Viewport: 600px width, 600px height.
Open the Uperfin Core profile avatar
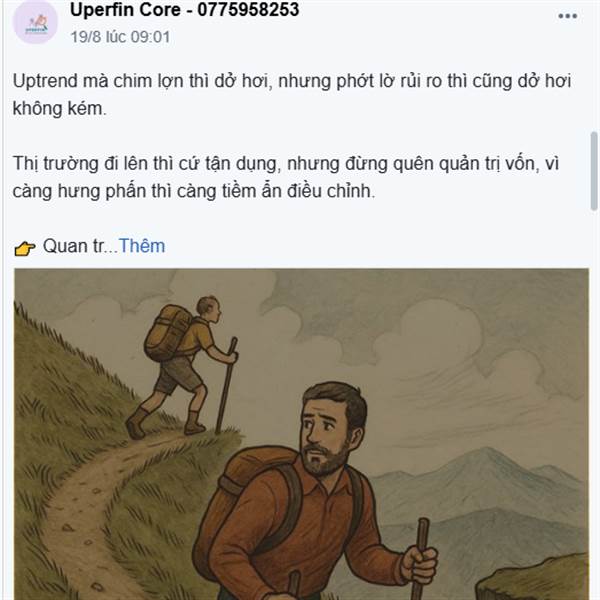tap(35, 22)
